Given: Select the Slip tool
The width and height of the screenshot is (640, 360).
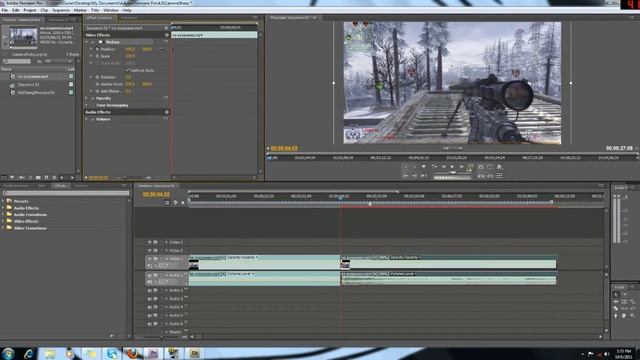Looking at the screenshot, I should tap(624, 309).
